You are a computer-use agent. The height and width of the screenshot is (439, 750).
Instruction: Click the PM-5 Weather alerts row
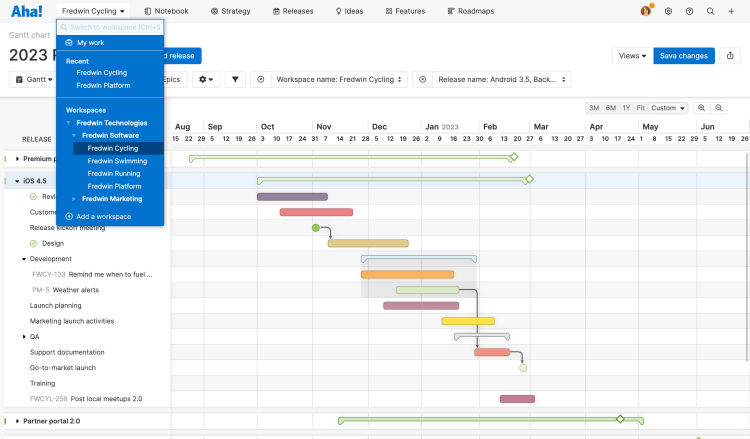66,290
